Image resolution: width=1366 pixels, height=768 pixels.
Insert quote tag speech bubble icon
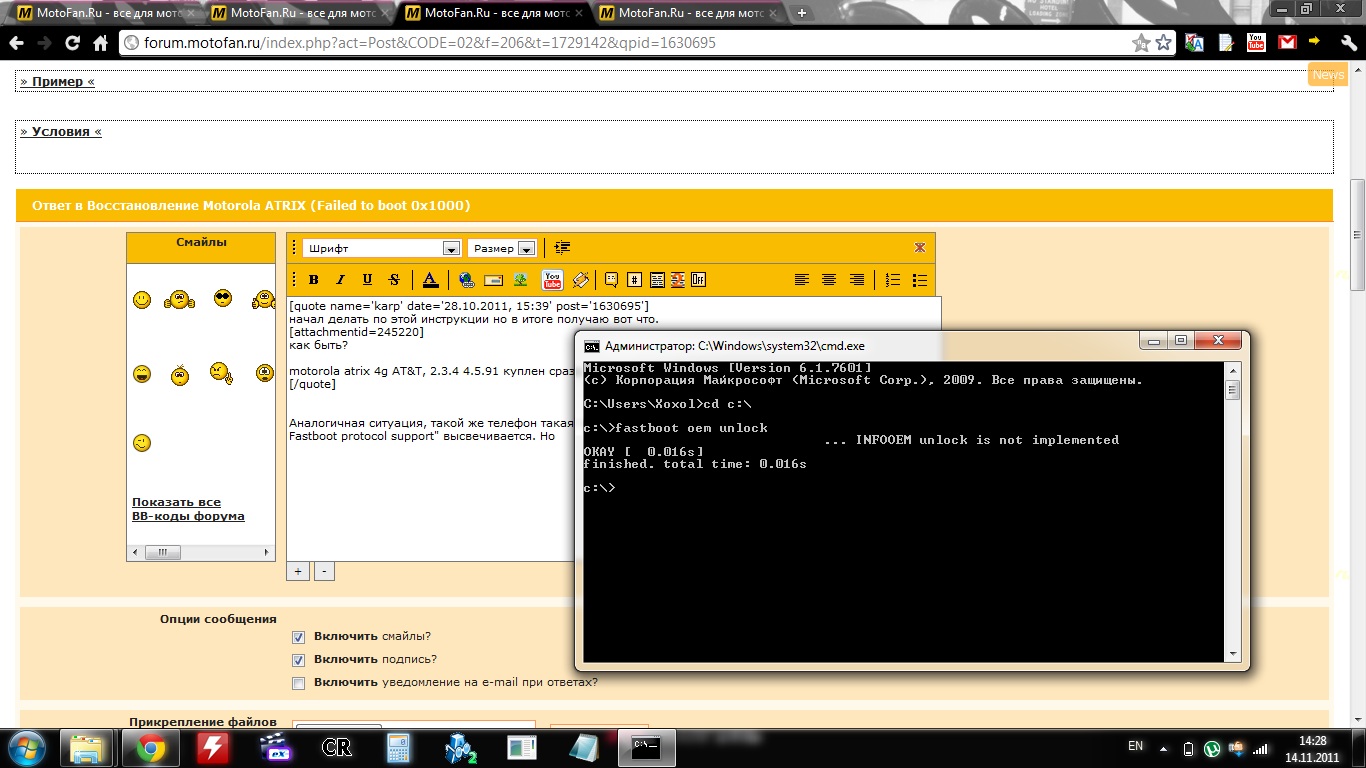pyautogui.click(x=611, y=280)
